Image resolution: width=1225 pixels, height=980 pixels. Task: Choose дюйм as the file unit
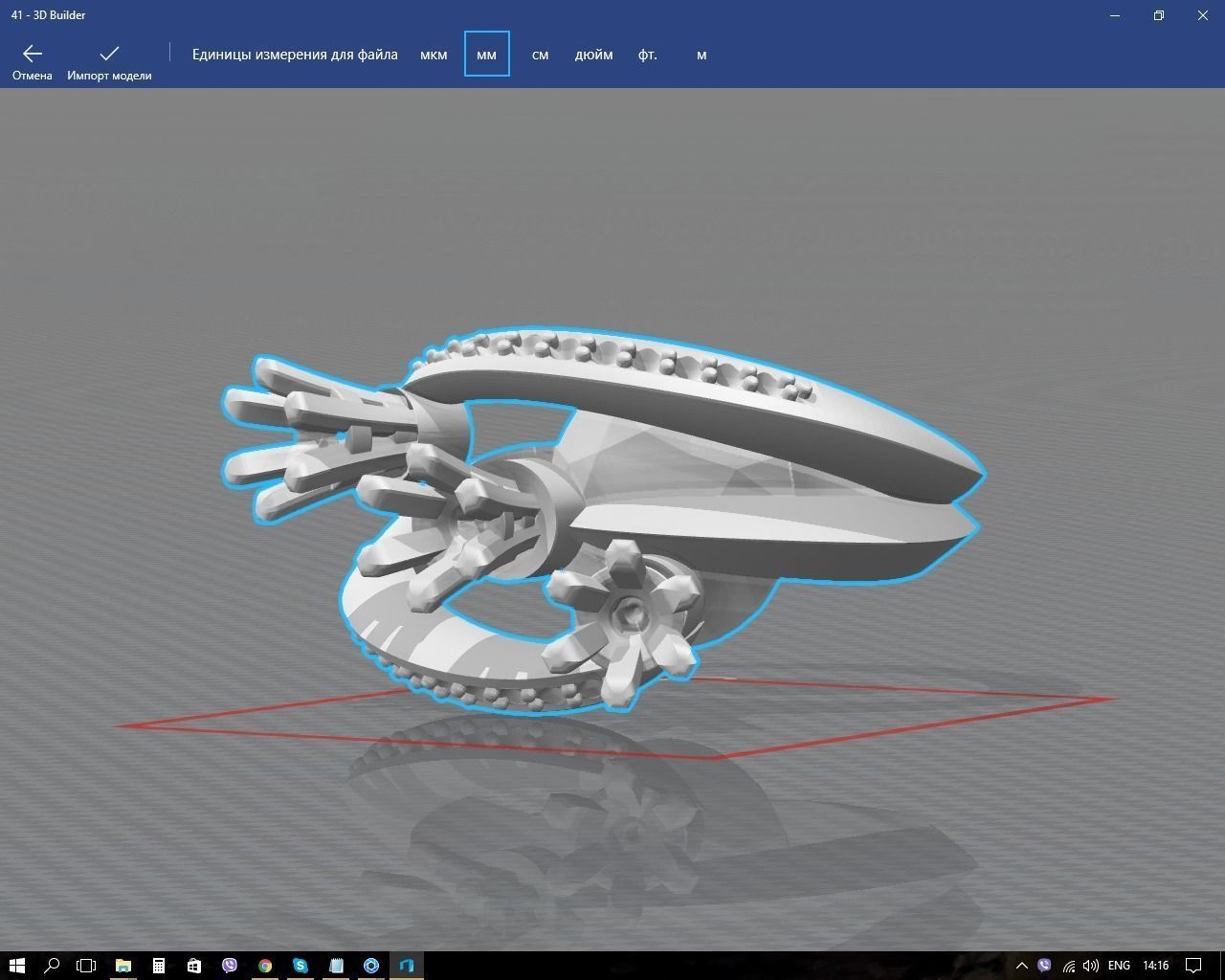point(593,55)
